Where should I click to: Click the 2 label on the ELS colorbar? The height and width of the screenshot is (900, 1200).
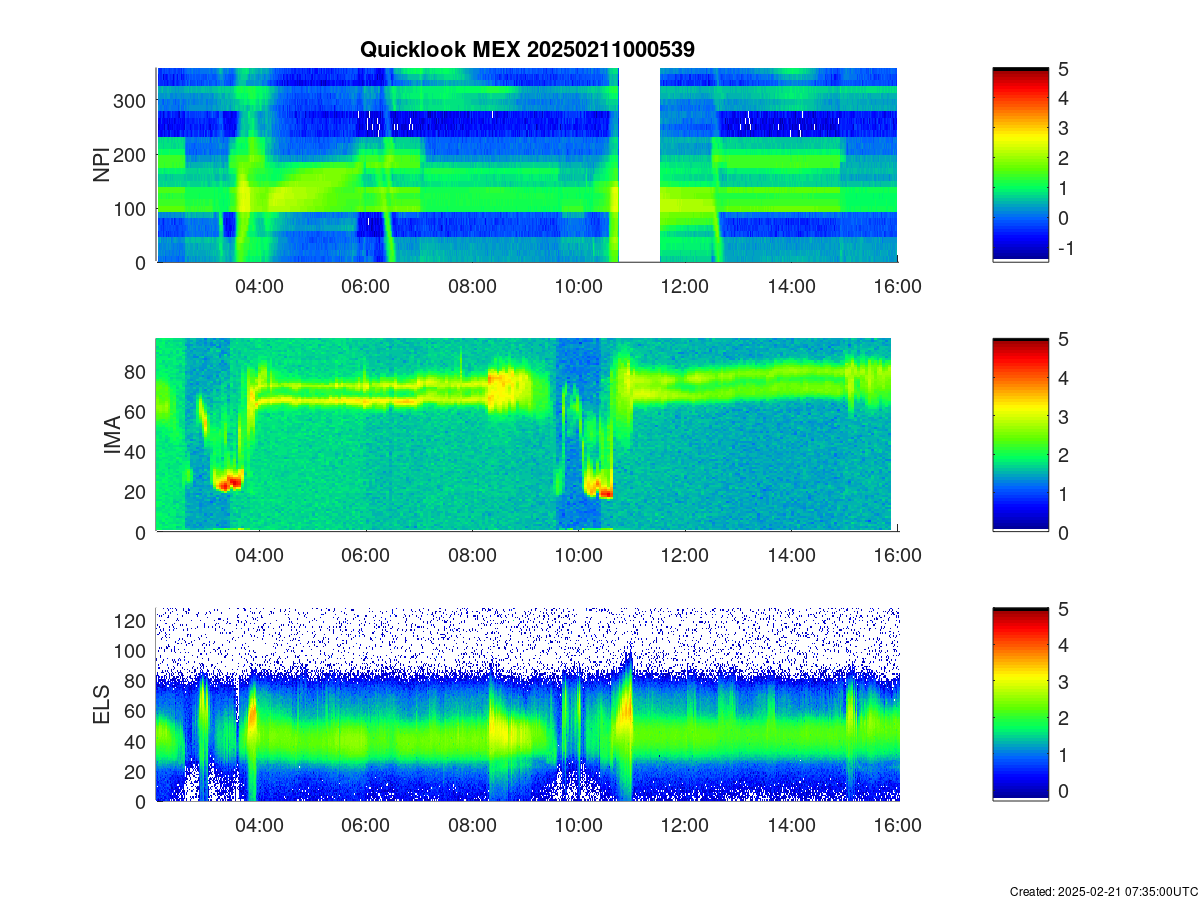click(x=1063, y=718)
